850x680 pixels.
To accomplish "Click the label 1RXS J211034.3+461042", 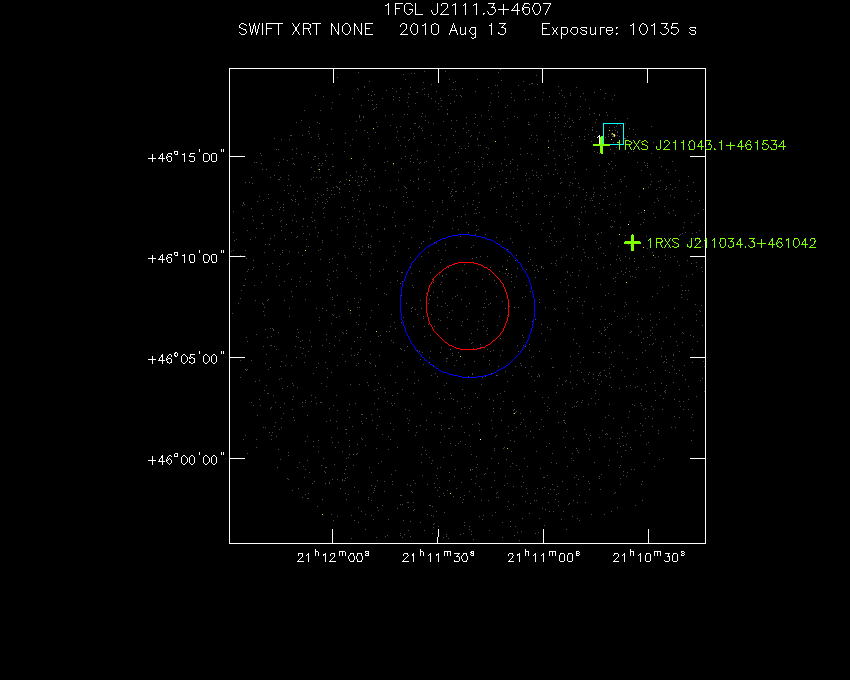I will [732, 243].
